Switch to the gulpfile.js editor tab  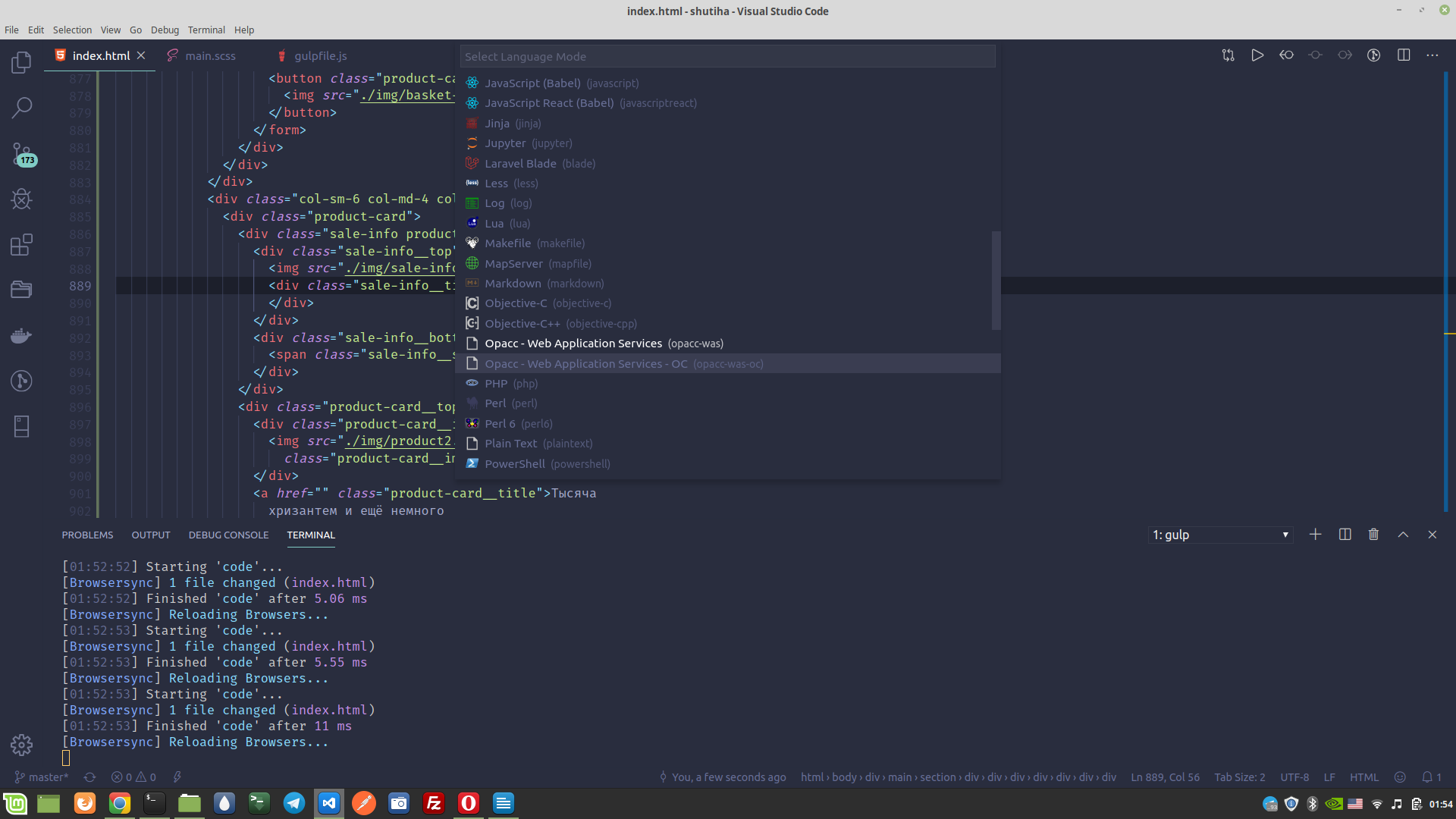(320, 56)
